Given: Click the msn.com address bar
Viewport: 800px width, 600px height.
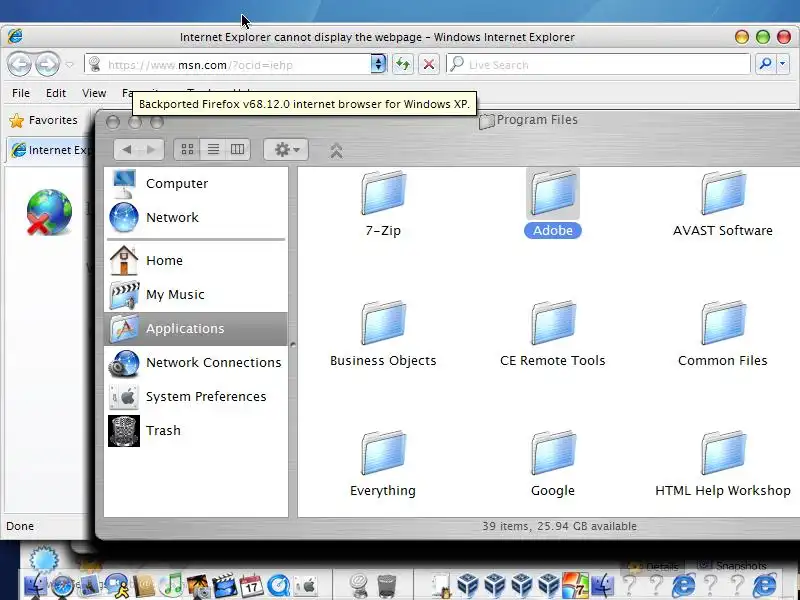Looking at the screenshot, I should (x=229, y=65).
